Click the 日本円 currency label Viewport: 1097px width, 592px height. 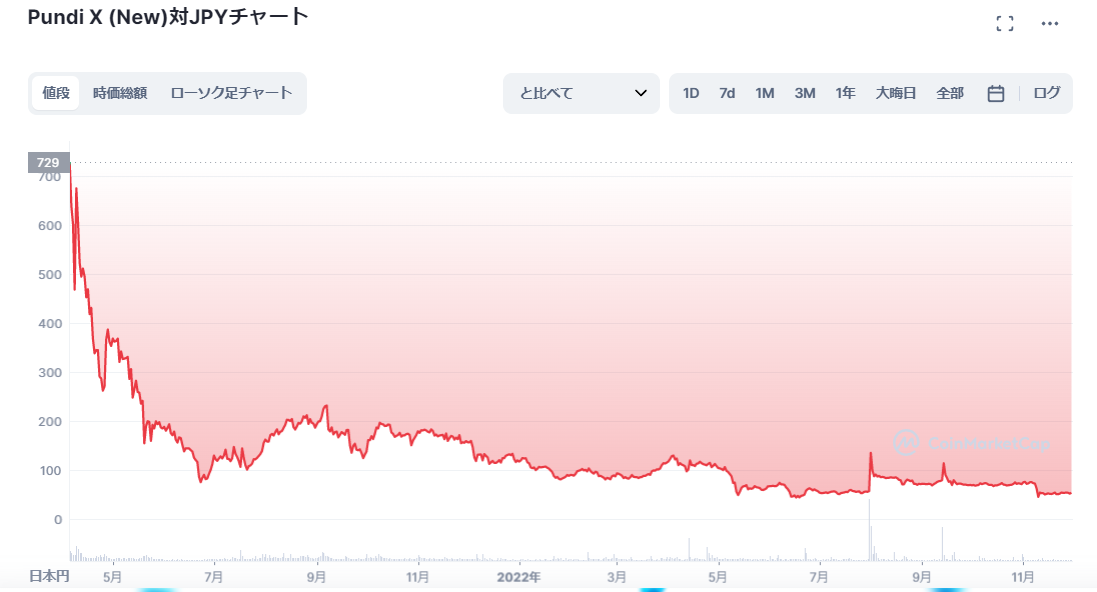point(49,577)
